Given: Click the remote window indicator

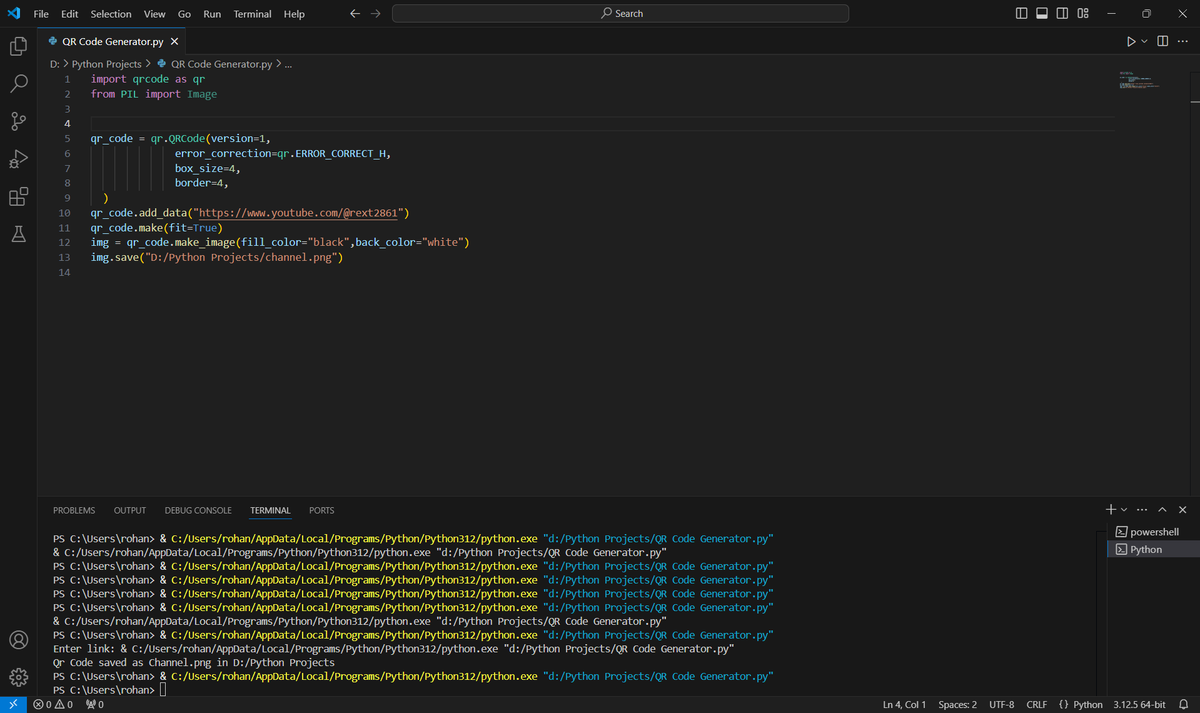Looking at the screenshot, I should [12, 705].
